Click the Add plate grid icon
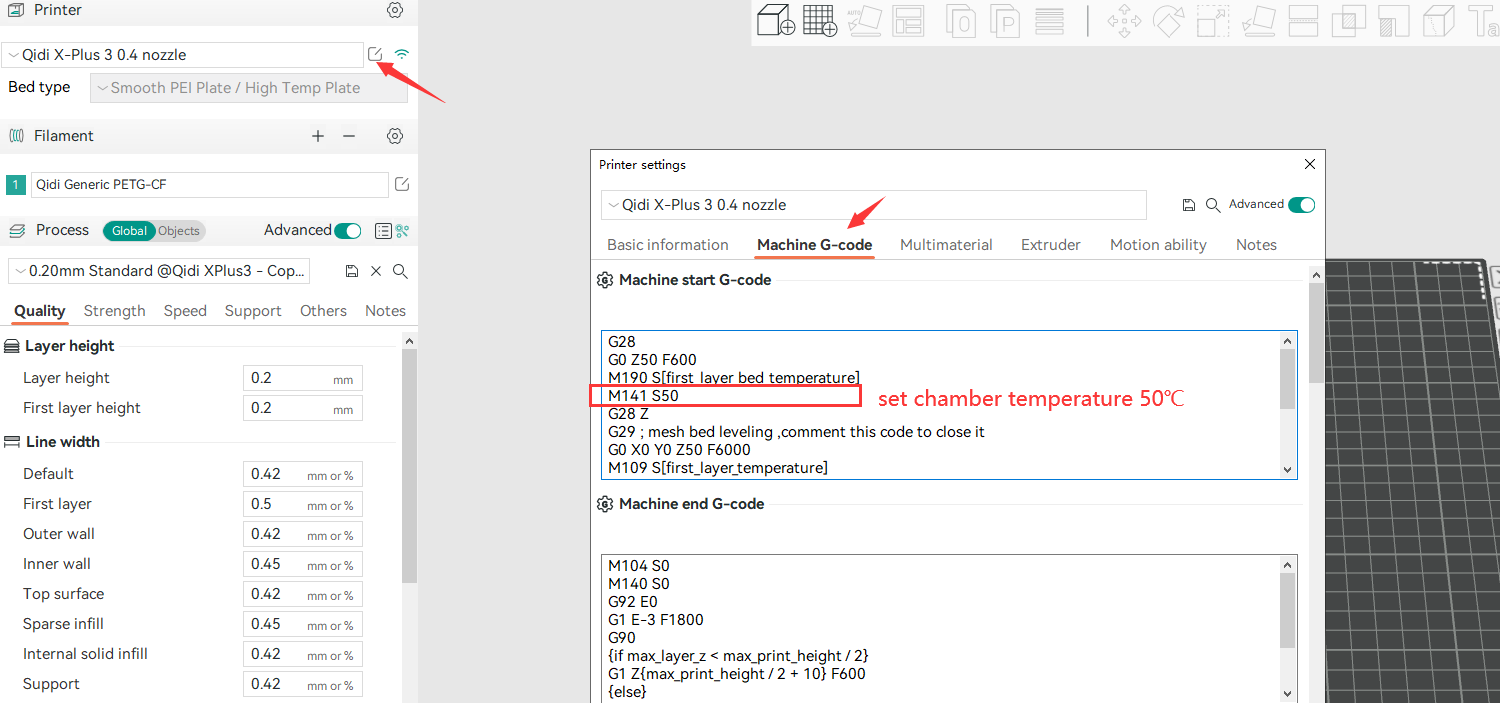 (x=820, y=21)
